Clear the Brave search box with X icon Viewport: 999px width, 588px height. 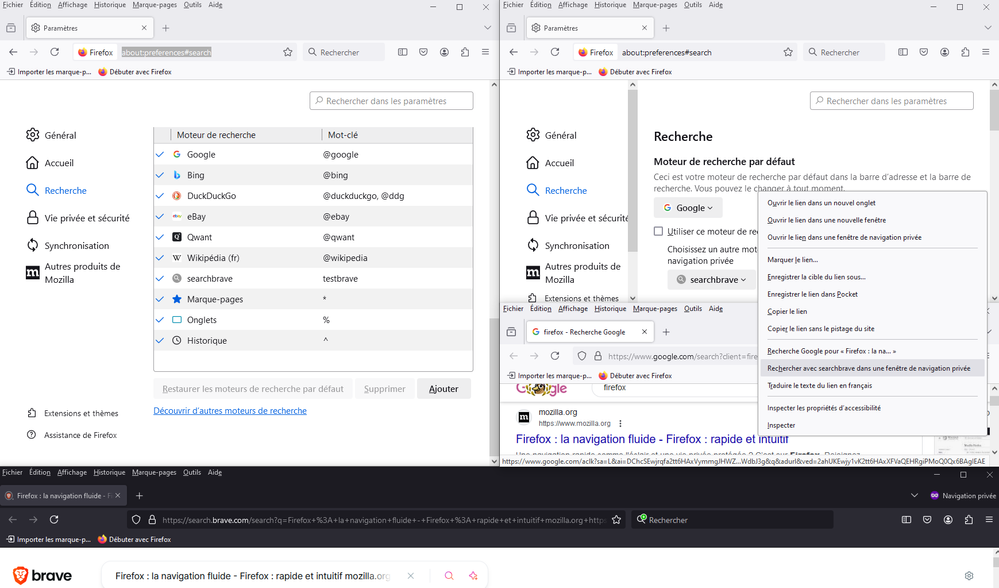[x=411, y=575]
